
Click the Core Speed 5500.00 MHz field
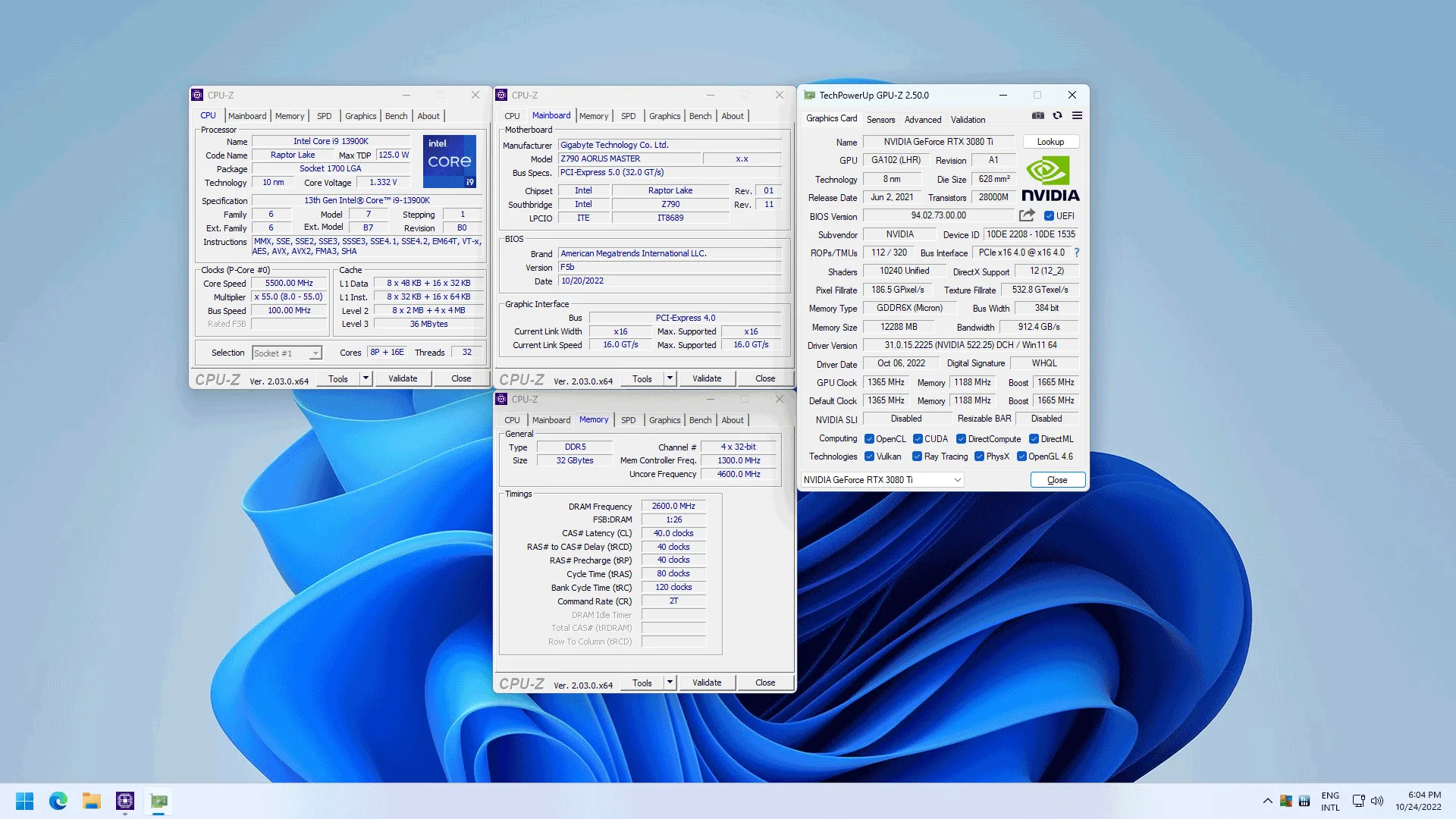(289, 284)
